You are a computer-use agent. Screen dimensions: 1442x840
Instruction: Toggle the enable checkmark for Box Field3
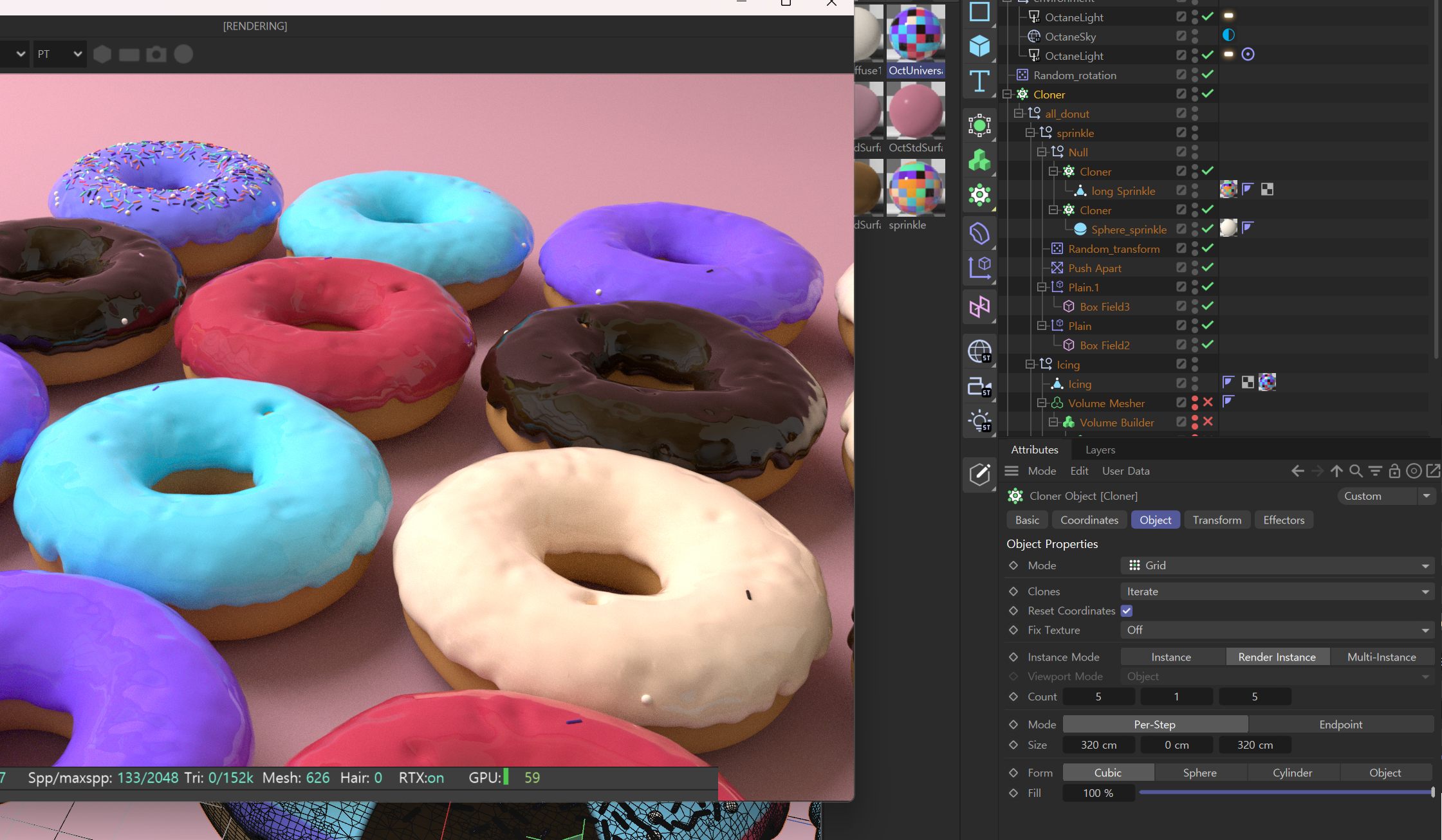1208,306
